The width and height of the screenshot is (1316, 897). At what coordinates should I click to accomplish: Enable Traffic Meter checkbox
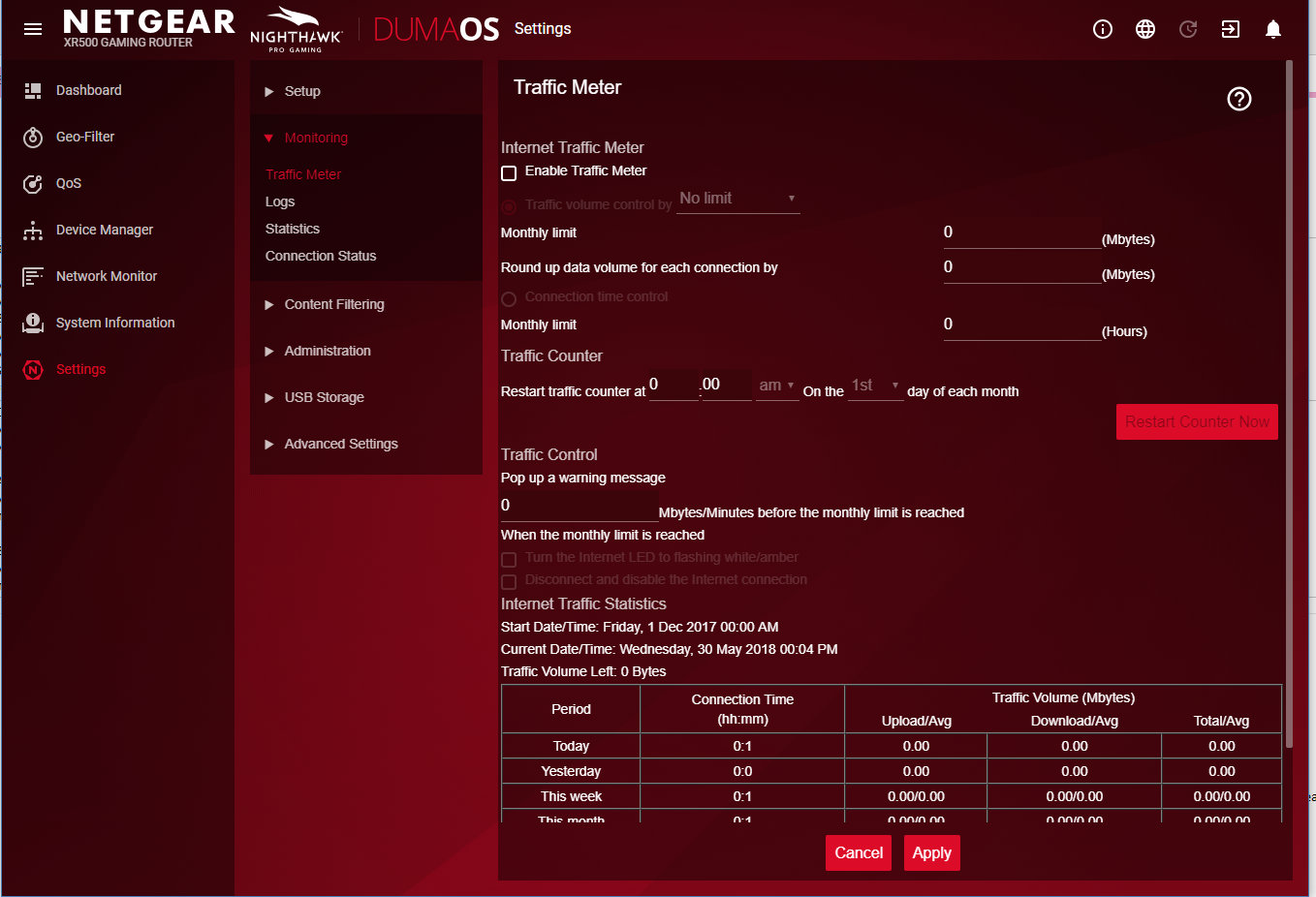509,173
